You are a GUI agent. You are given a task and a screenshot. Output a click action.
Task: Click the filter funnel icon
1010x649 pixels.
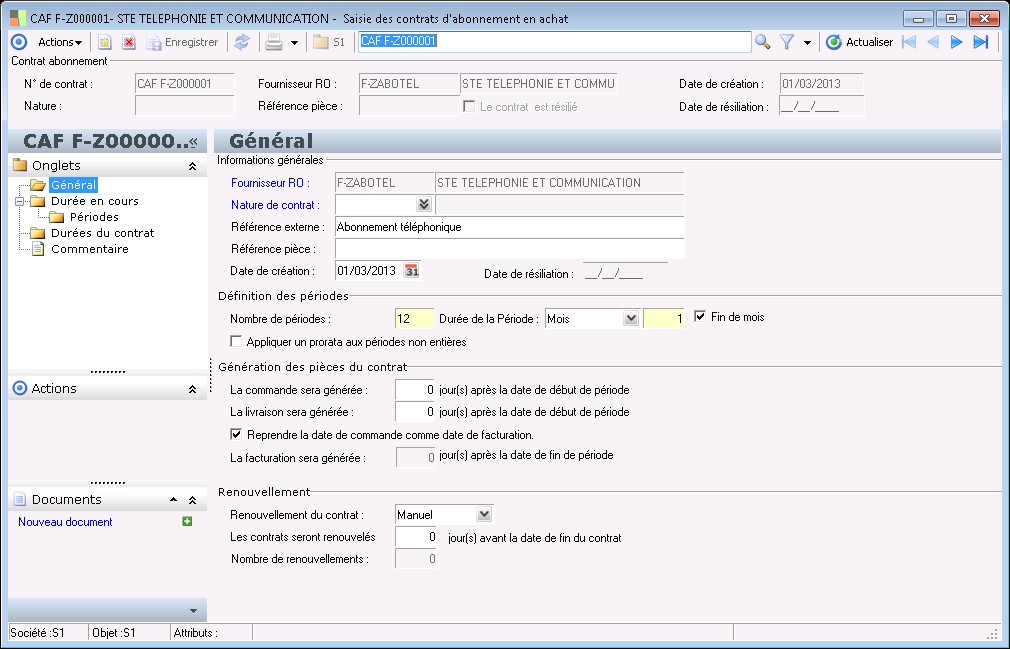click(x=787, y=42)
